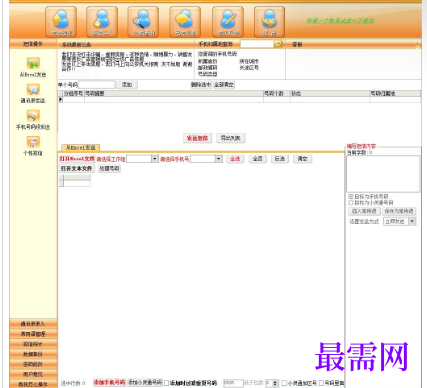Screen dimensions: 427x388
Task: Open 用户意见 in the left menu
Action: [x=33, y=374]
